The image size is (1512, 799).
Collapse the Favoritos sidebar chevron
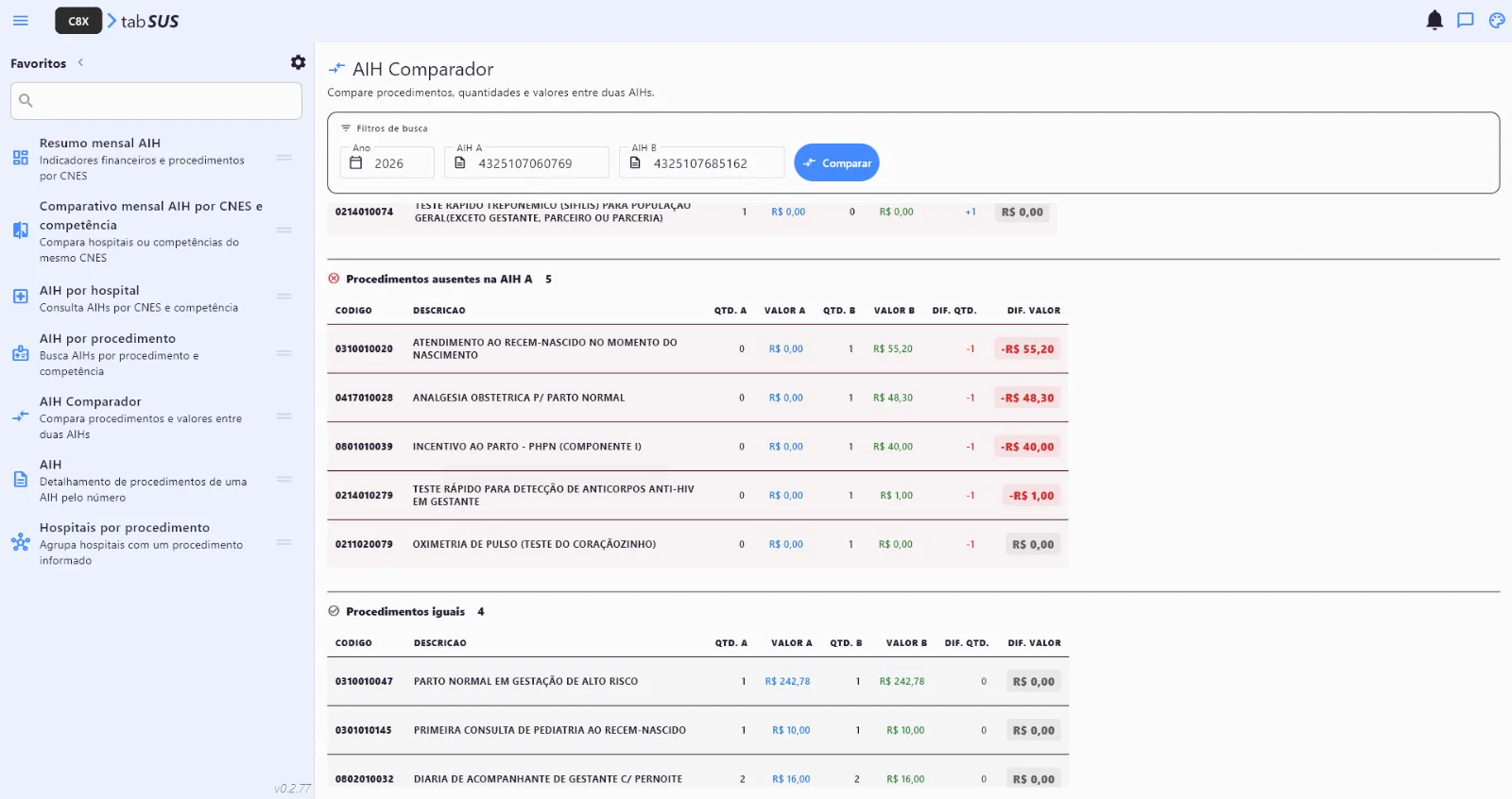pos(80,62)
